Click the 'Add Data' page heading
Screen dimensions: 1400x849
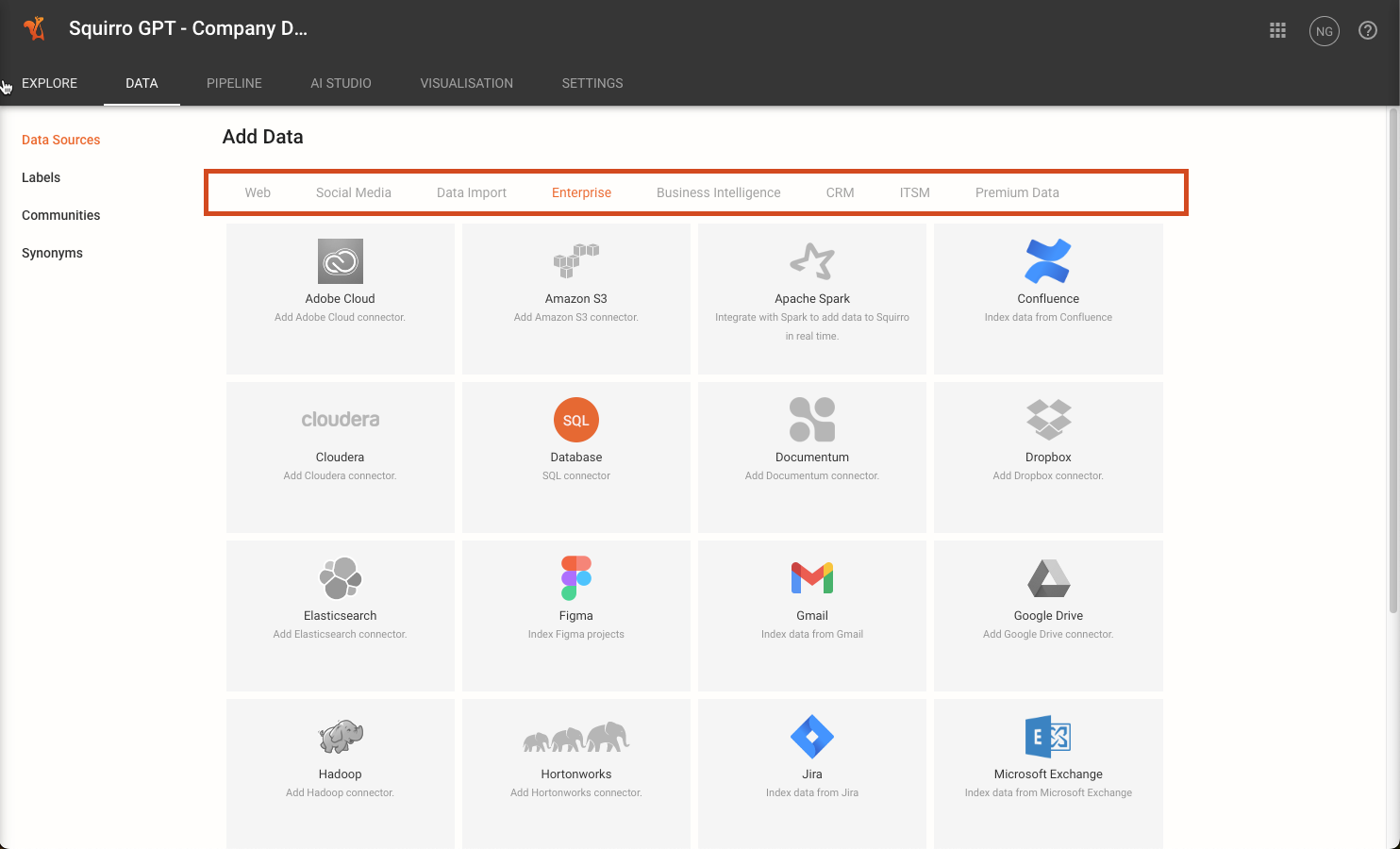point(263,137)
